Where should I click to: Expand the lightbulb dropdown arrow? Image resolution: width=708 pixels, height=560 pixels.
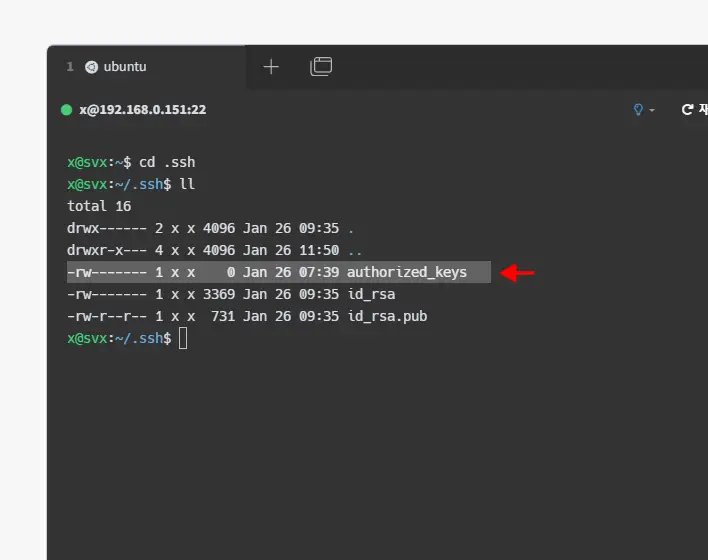(x=652, y=110)
